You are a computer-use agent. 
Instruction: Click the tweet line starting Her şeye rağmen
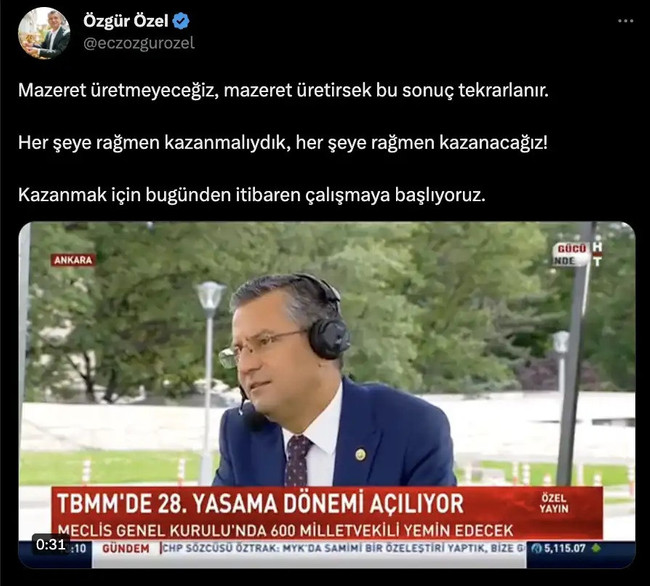tap(283, 143)
